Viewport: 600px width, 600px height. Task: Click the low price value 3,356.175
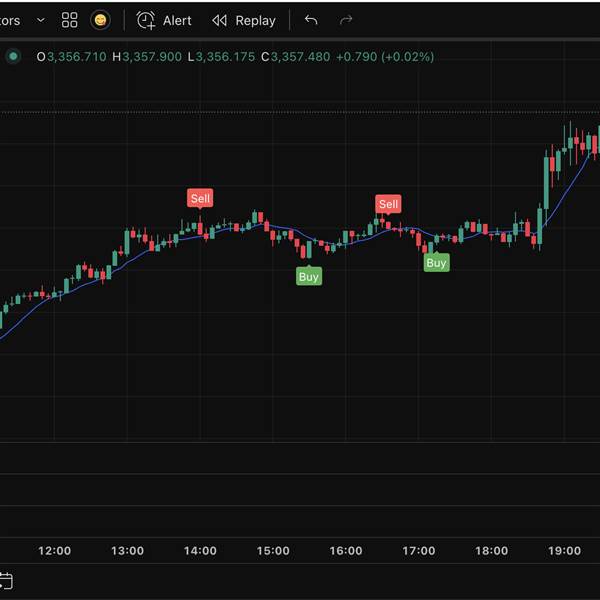[225, 57]
